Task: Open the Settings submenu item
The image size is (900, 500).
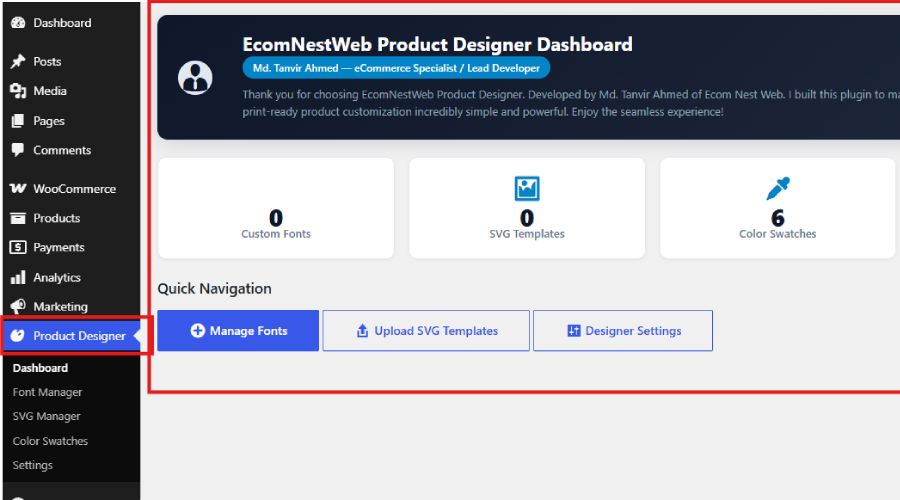Action: pos(33,465)
